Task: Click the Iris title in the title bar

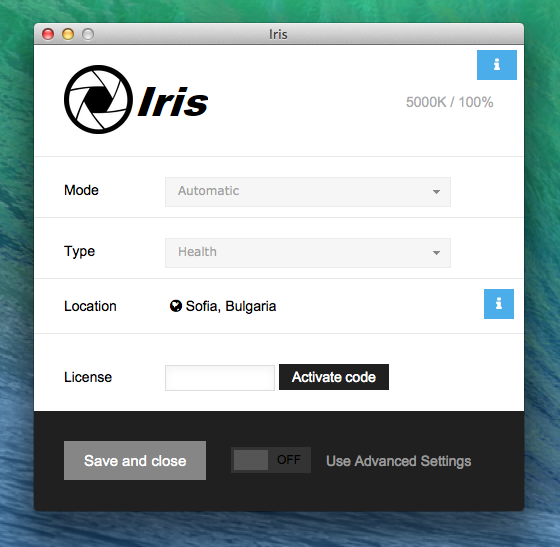Action: pos(278,35)
